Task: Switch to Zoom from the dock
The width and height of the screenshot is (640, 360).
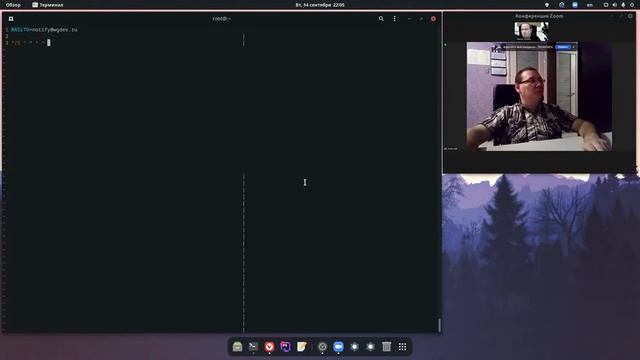Action: coord(338,347)
